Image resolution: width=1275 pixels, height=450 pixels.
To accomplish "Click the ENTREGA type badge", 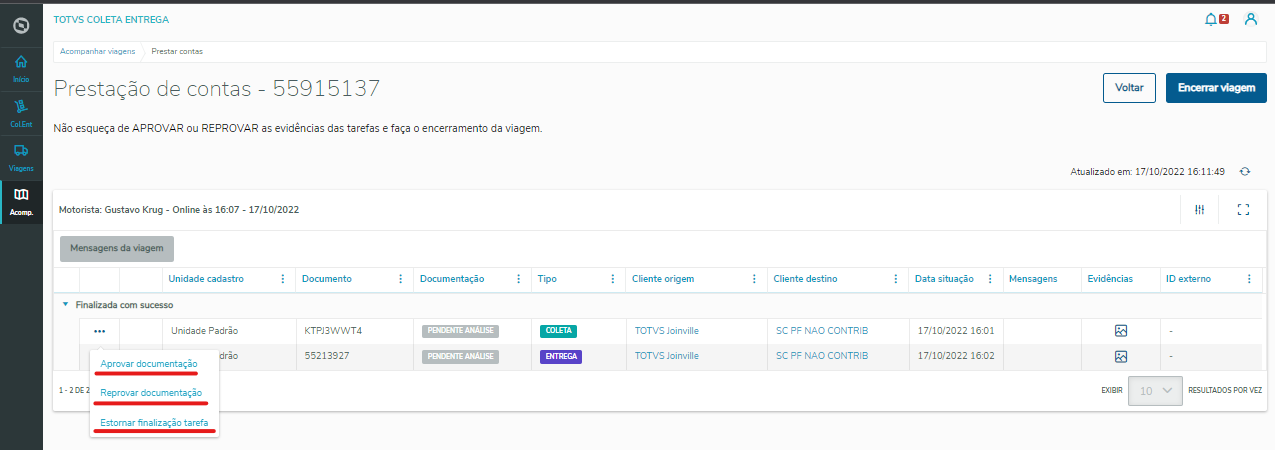I will click(x=561, y=356).
